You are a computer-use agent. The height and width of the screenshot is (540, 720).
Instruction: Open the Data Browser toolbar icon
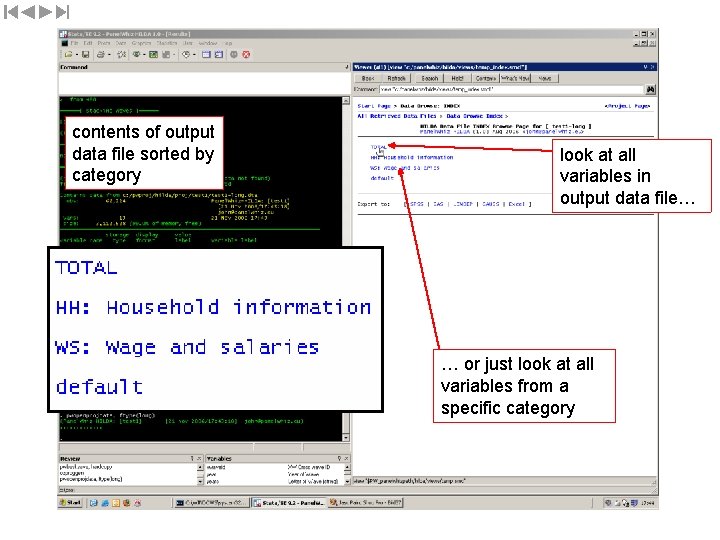[x=219, y=55]
